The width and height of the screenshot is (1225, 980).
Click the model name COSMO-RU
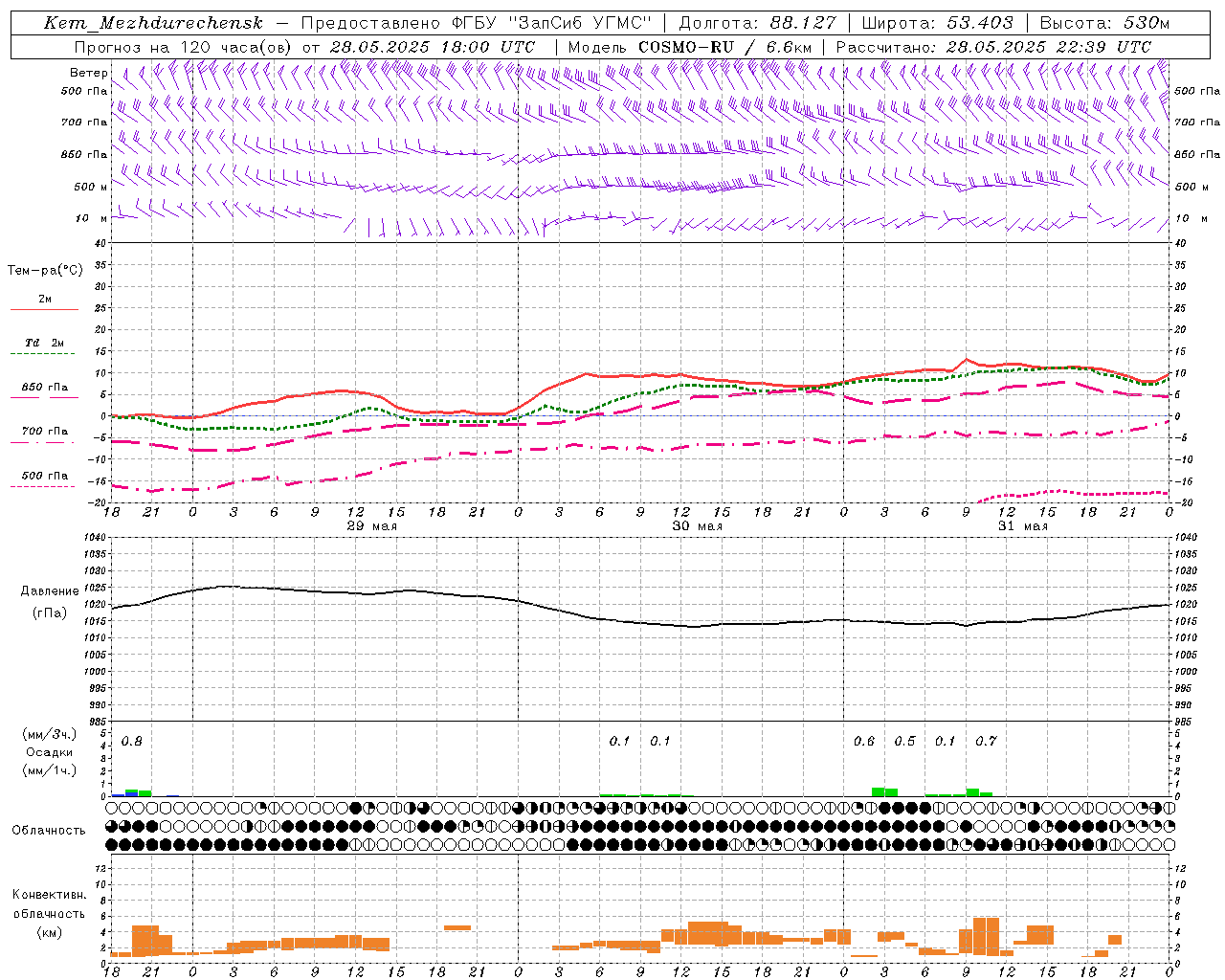(686, 47)
